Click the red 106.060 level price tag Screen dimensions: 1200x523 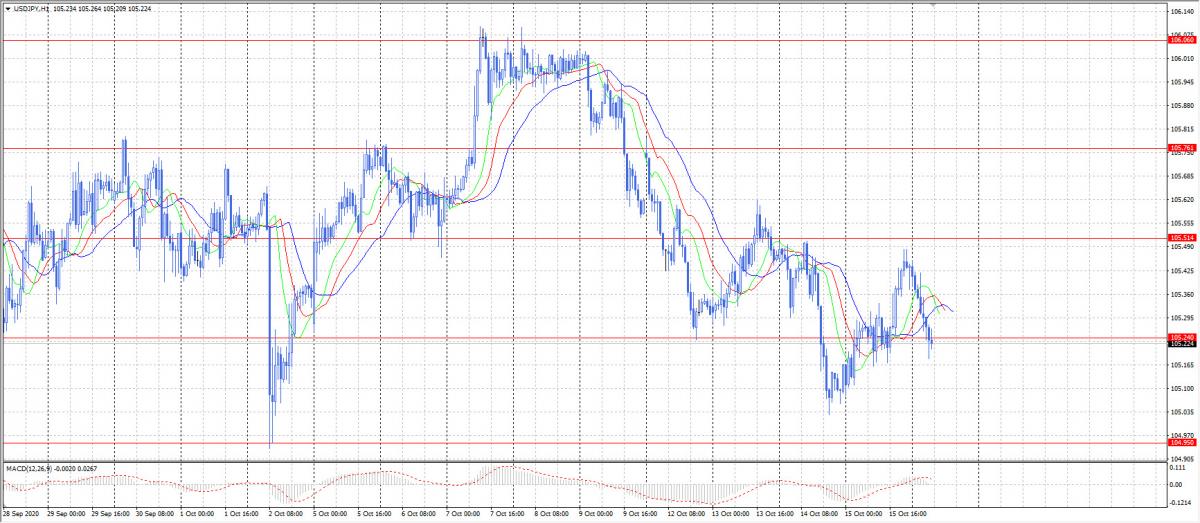1181,41
